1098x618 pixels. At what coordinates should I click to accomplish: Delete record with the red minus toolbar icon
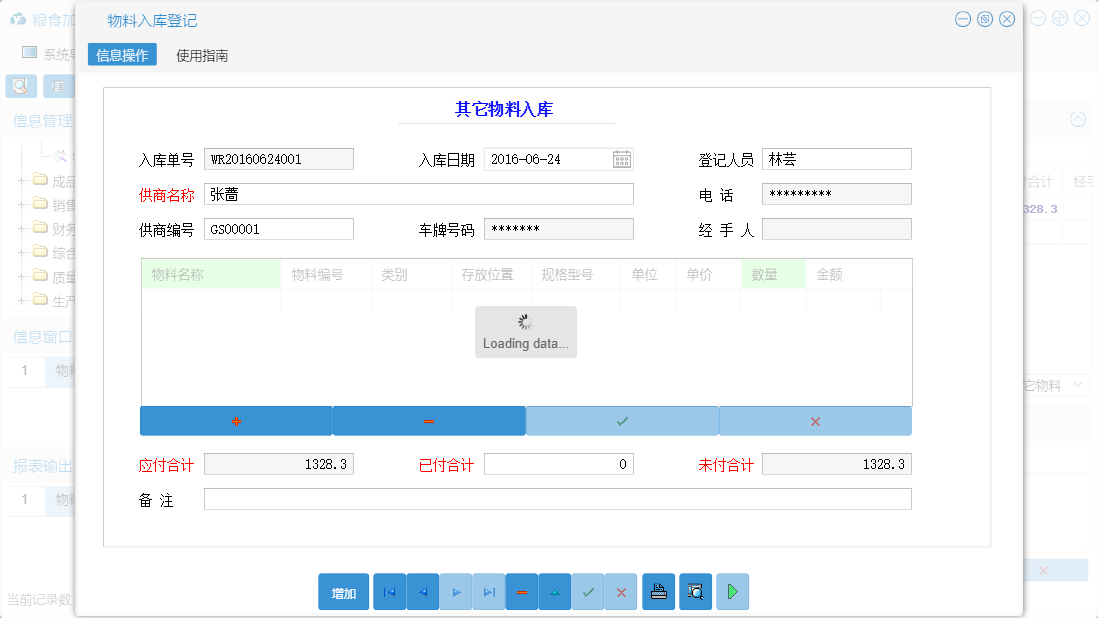tap(521, 591)
